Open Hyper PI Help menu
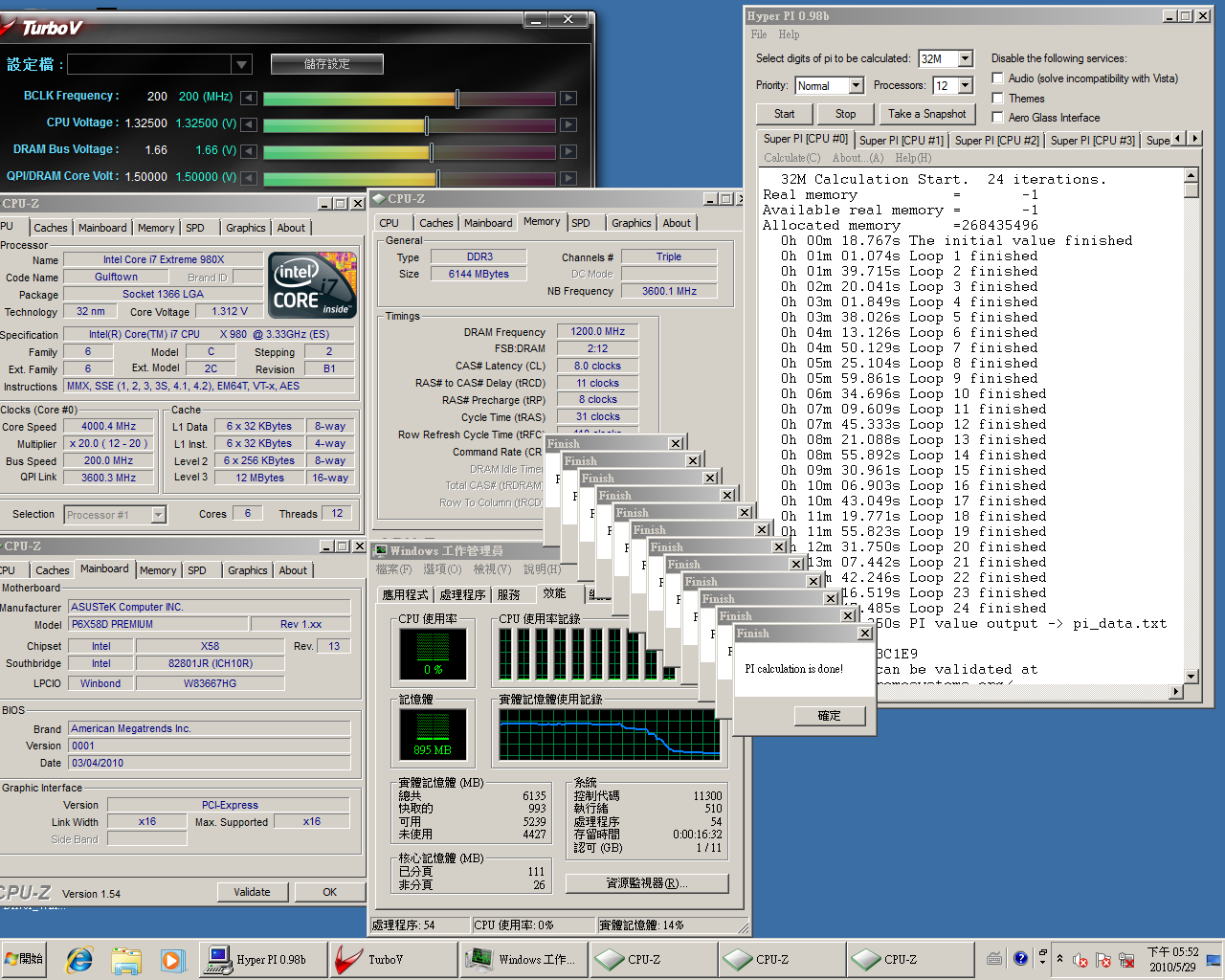This screenshot has height=980, width=1225. 789,34
